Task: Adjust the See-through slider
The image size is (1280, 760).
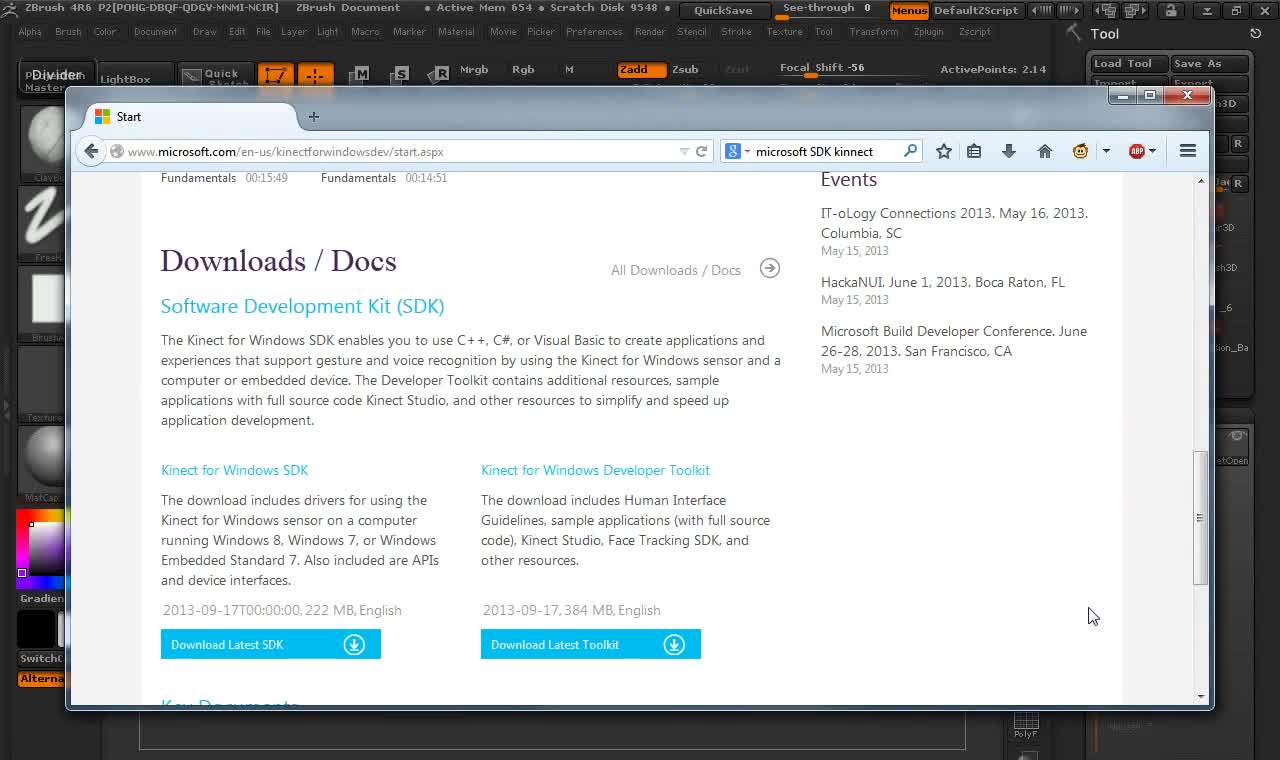Action: tap(826, 10)
